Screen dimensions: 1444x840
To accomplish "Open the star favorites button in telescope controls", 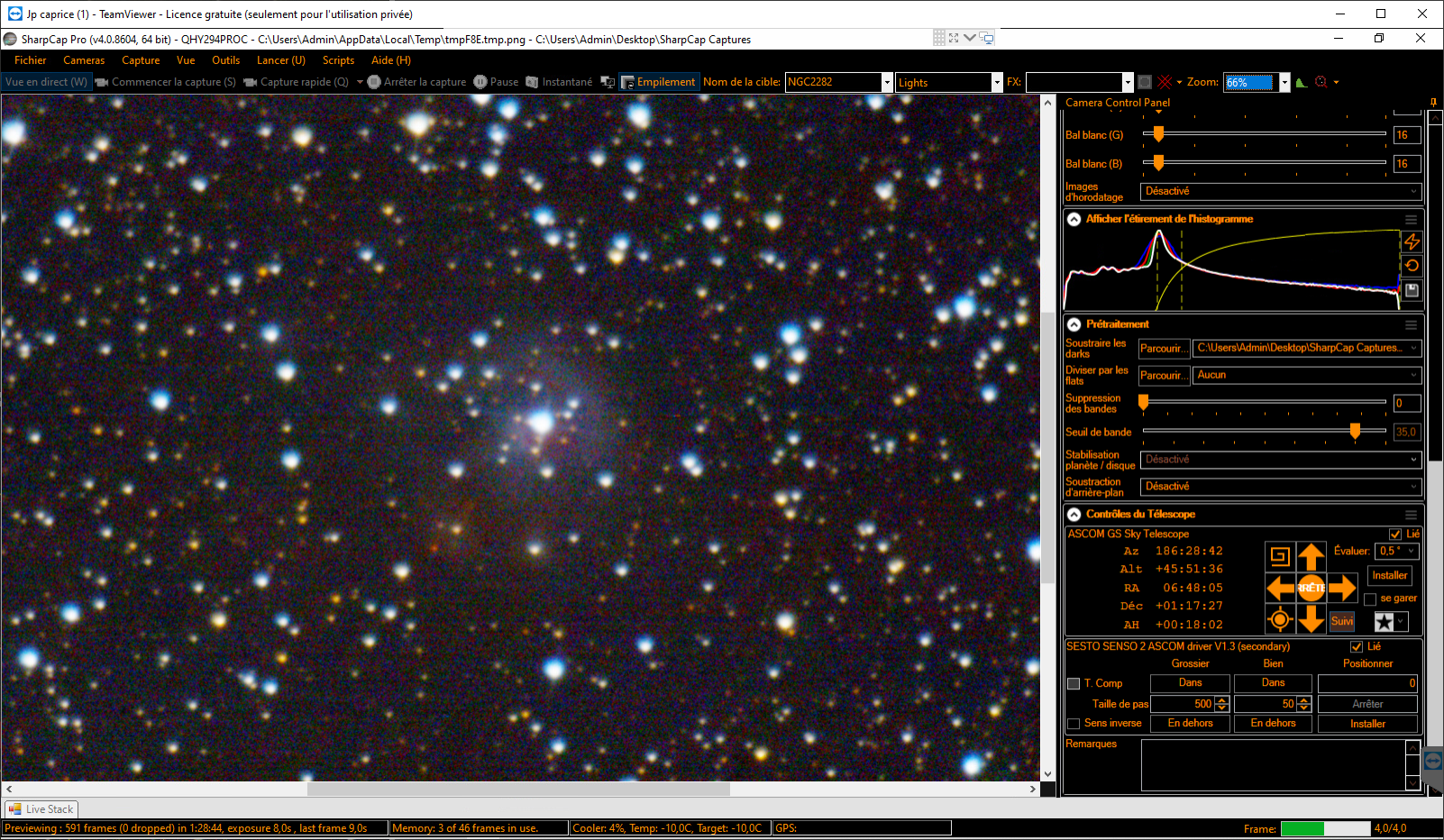I will pos(1390,622).
